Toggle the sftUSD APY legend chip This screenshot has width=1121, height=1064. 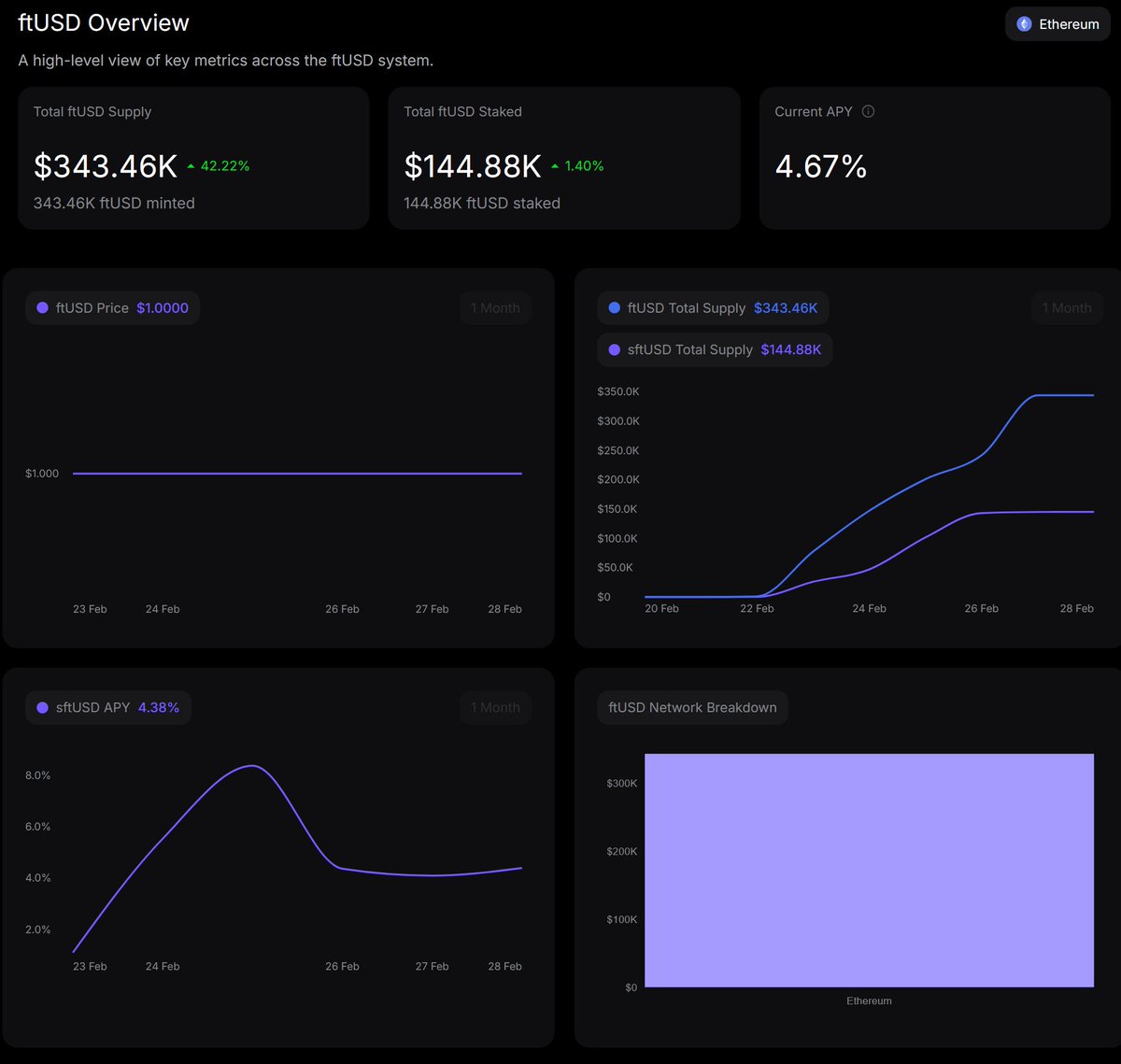coord(108,708)
